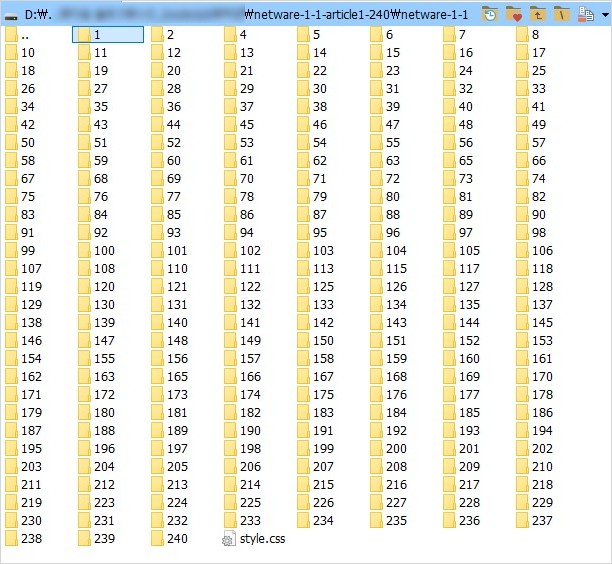Viewport: 612px width, 564px height.
Task: Click the folder icon of 137
Action: click(522, 304)
